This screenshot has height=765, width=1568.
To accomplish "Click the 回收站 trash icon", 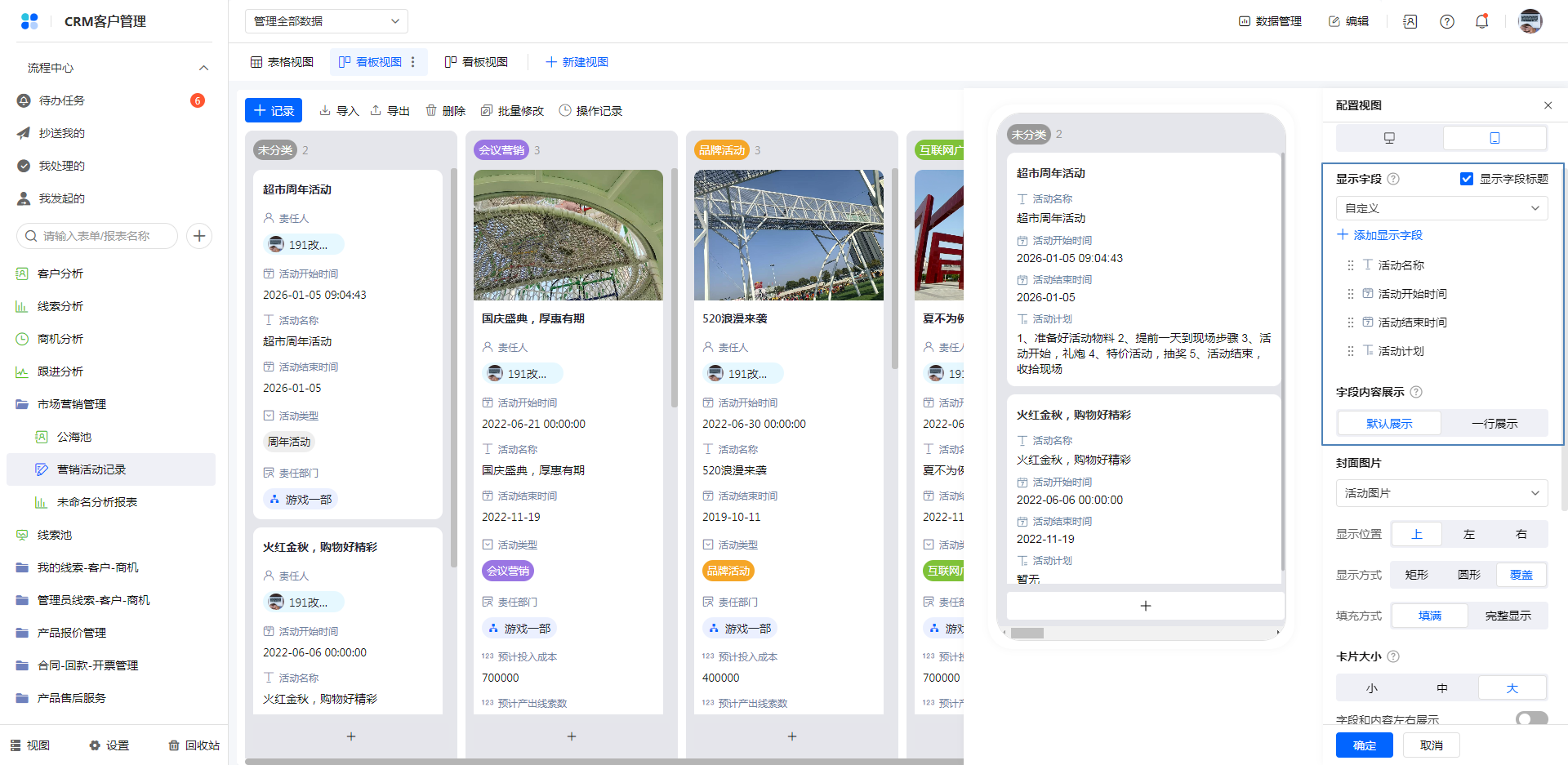I will (173, 745).
